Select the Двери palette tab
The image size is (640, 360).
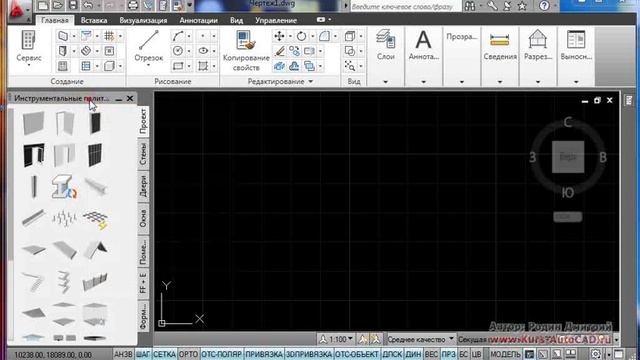(143, 186)
